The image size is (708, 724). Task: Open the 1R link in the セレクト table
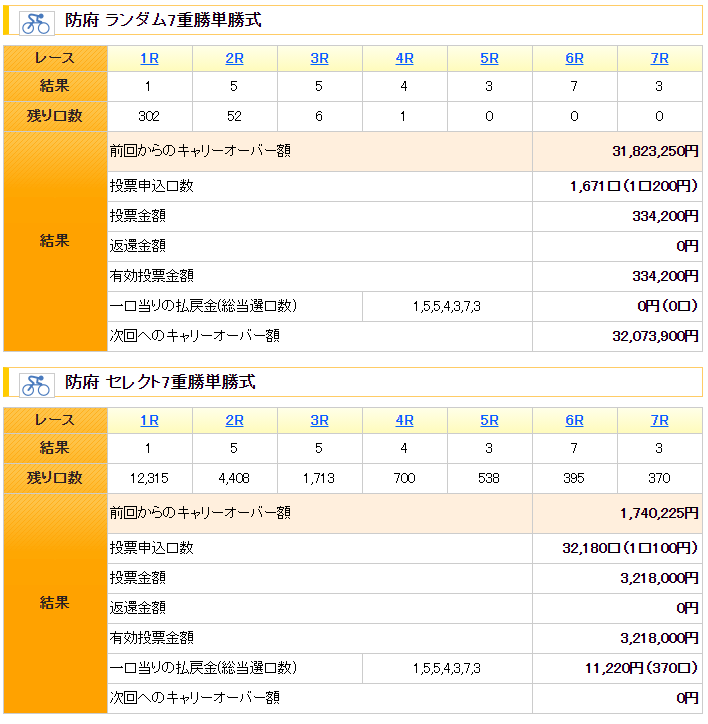[x=149, y=421]
